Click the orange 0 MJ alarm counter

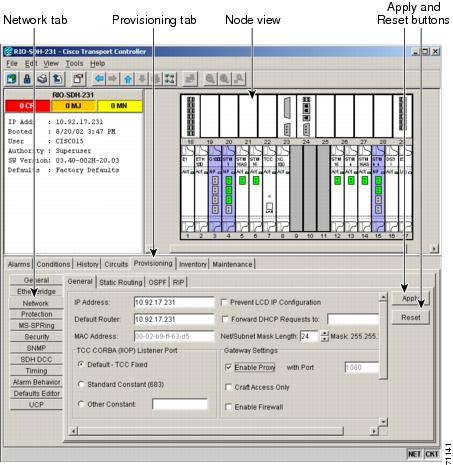73,106
